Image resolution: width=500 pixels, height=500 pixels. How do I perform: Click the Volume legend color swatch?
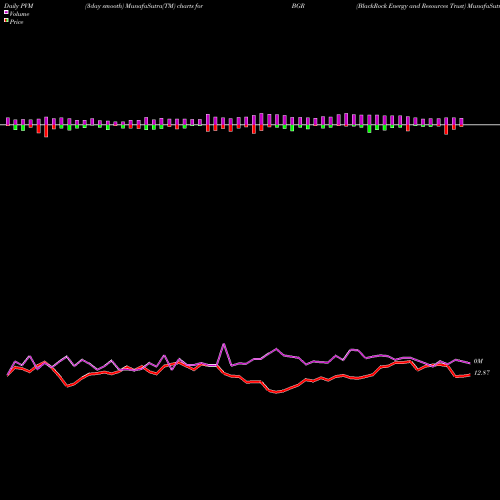click(6, 12)
